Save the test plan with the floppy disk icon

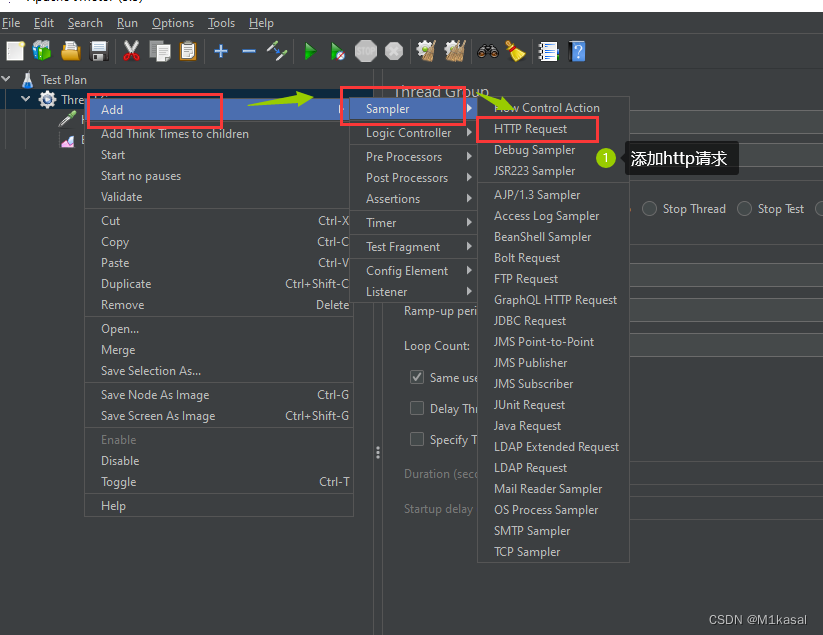99,51
